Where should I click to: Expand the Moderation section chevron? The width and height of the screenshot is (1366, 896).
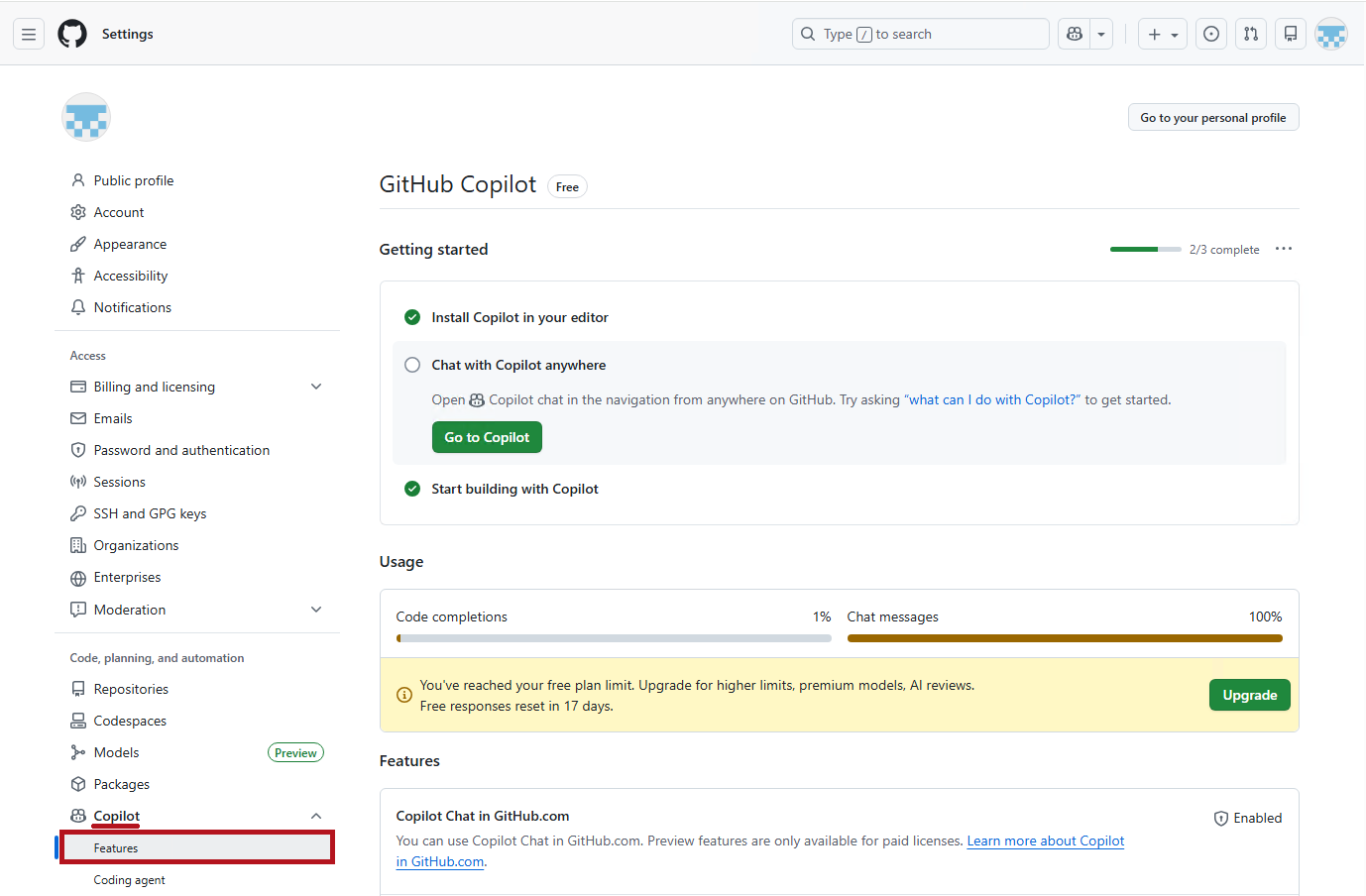(316, 610)
